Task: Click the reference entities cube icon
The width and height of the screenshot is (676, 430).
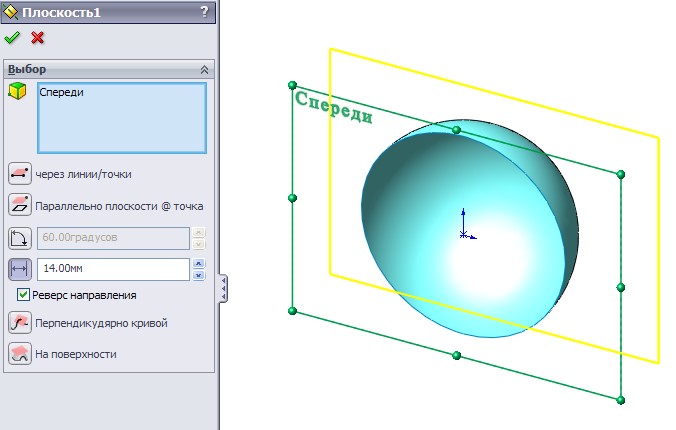Action: coord(17,91)
